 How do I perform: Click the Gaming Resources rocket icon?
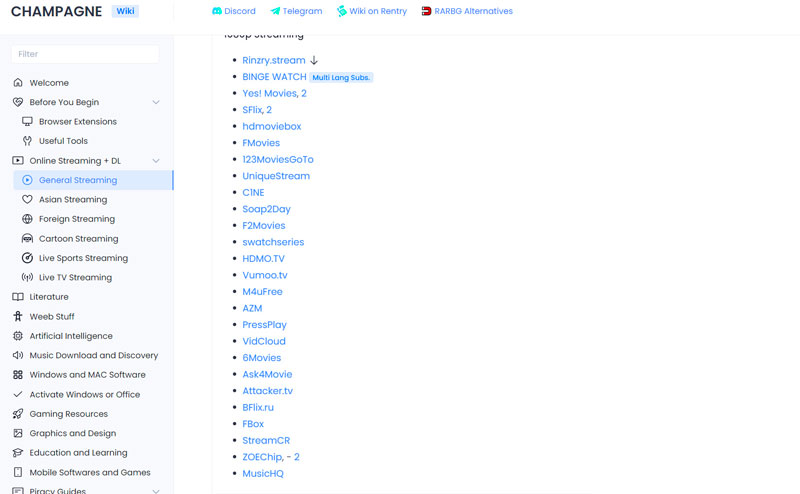18,414
